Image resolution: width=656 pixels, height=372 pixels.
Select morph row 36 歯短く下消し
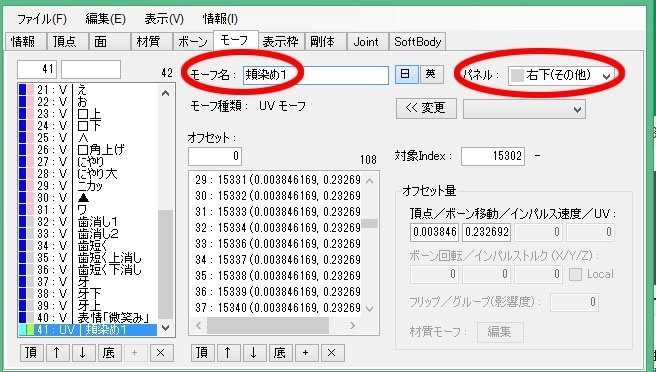[88, 269]
